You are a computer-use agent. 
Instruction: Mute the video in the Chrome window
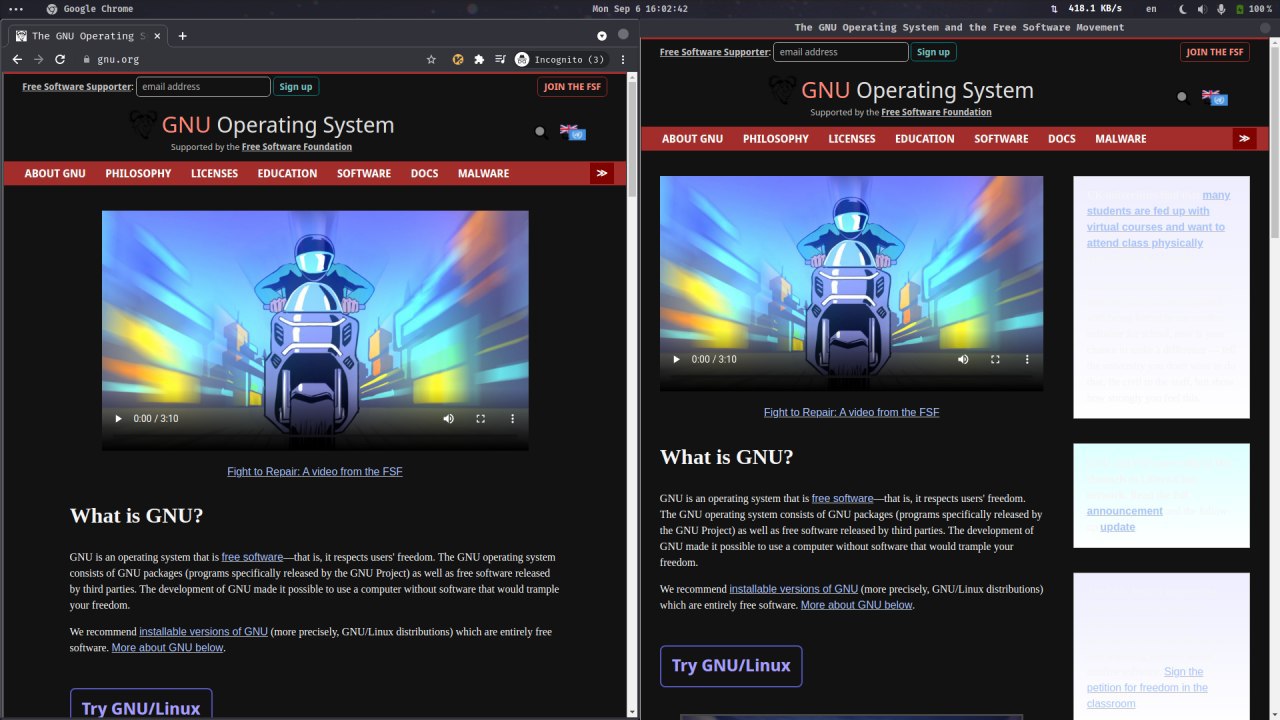click(x=448, y=418)
